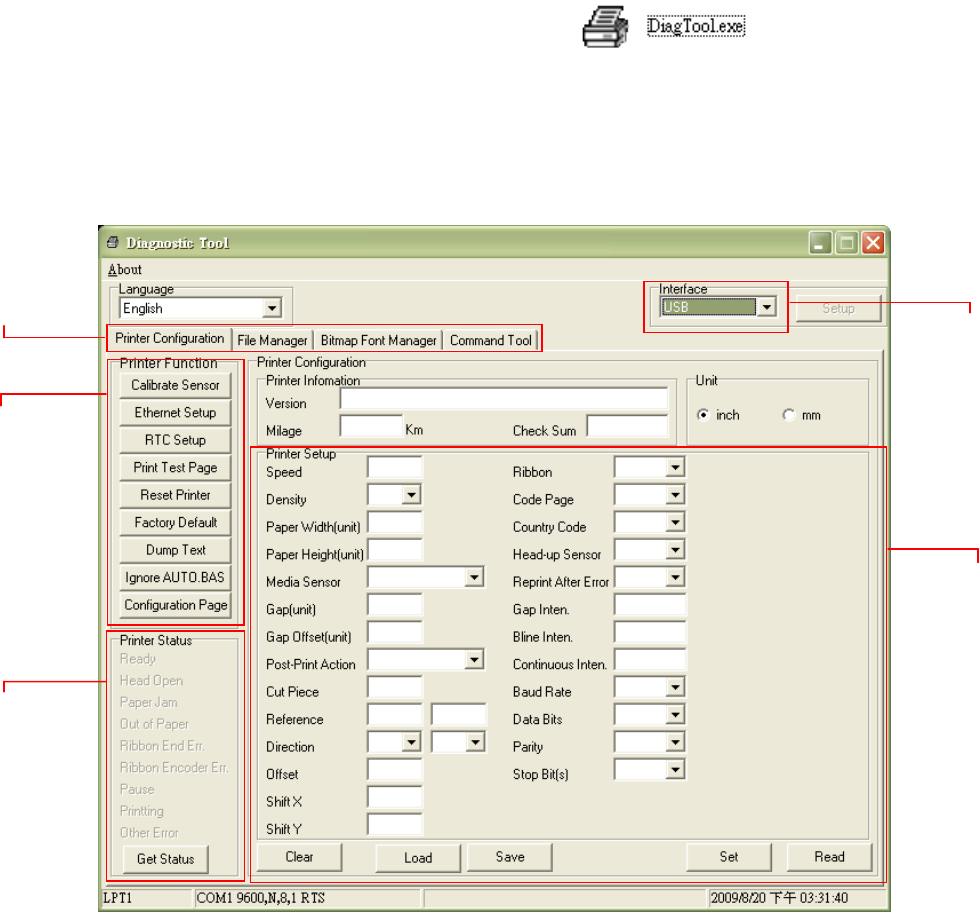979x912 pixels.
Task: Open the Head-up Sensor dropdown
Action: coord(675,550)
